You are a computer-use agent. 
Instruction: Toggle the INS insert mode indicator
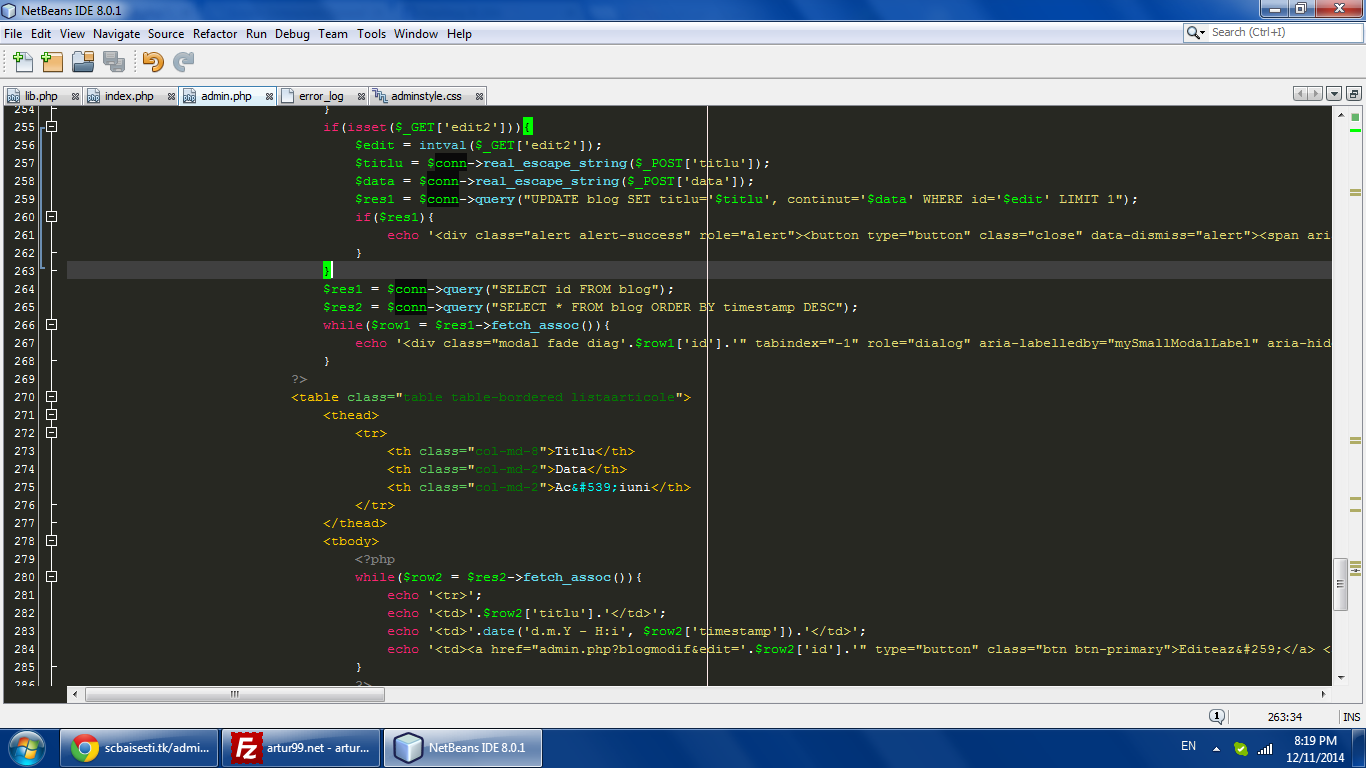1351,717
